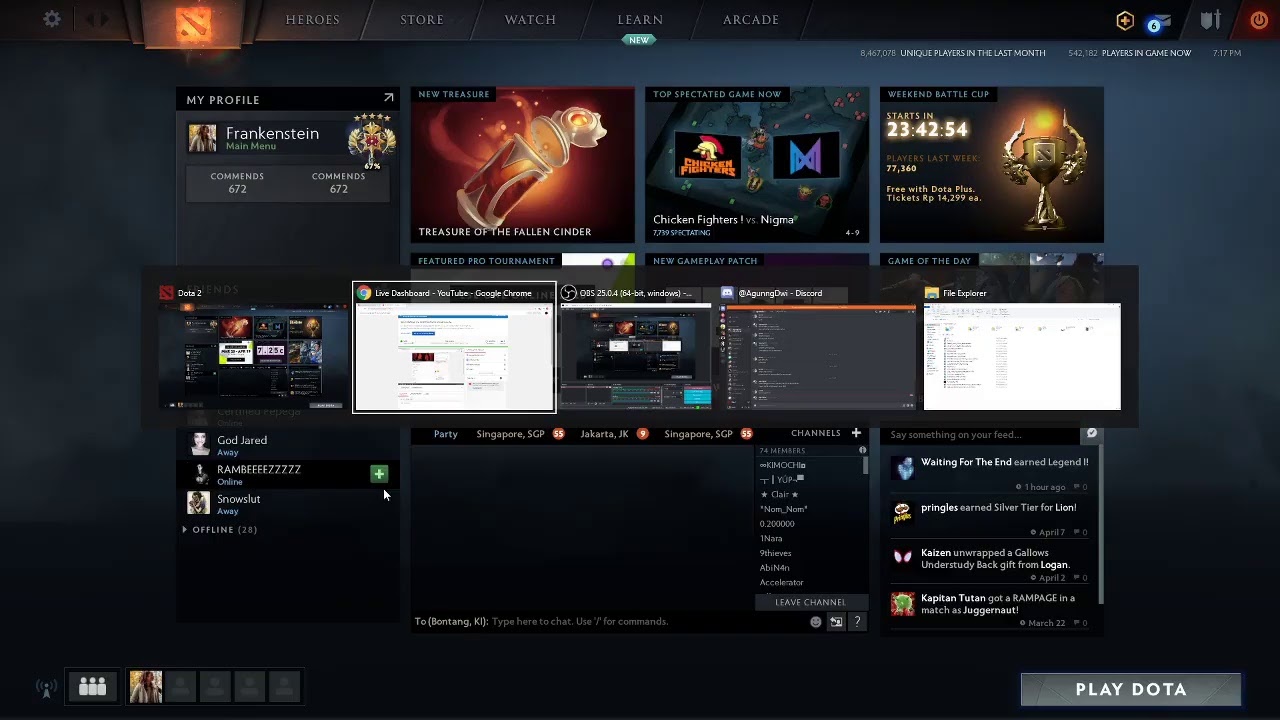Open the party group icon
The image size is (1280, 720).
93,686
